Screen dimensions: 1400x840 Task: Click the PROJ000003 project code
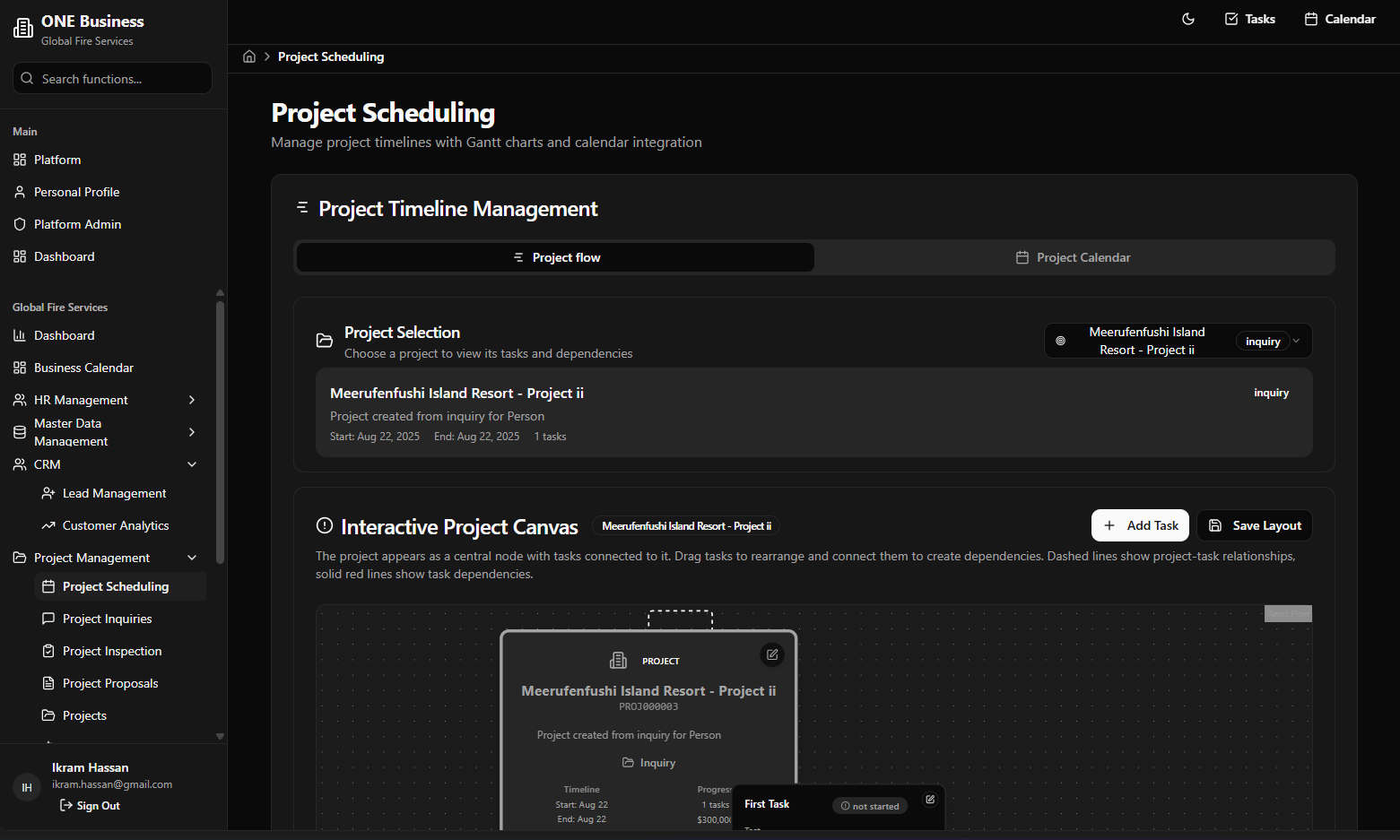tap(648, 706)
